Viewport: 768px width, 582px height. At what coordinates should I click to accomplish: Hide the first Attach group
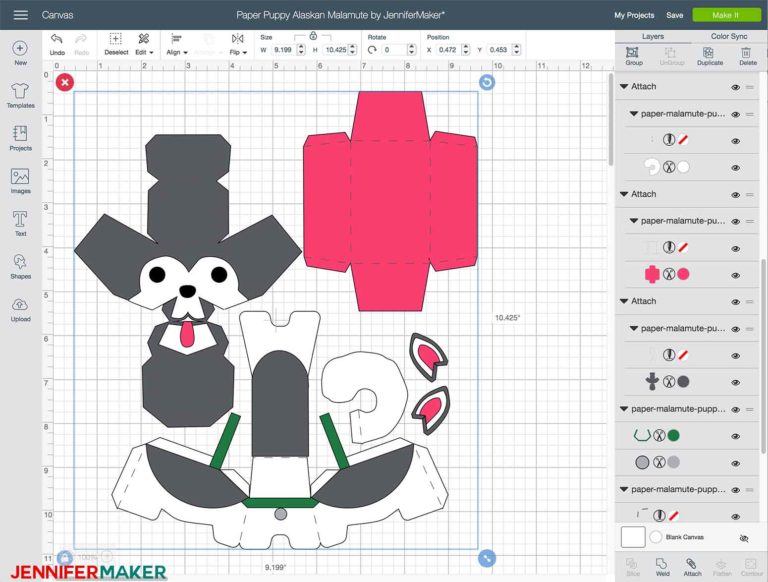click(735, 87)
